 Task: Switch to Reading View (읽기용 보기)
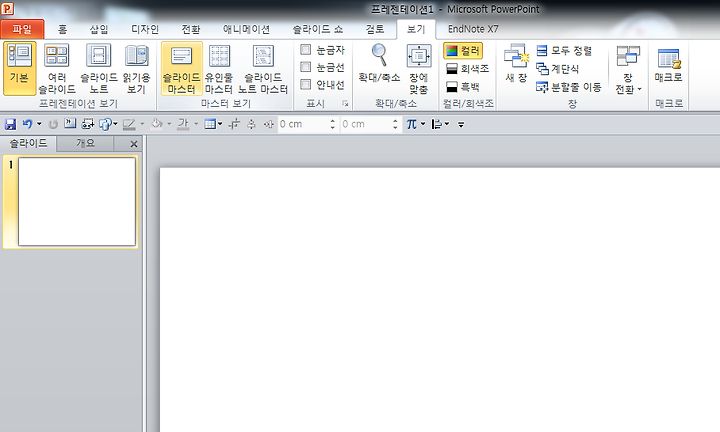pyautogui.click(x=136, y=68)
